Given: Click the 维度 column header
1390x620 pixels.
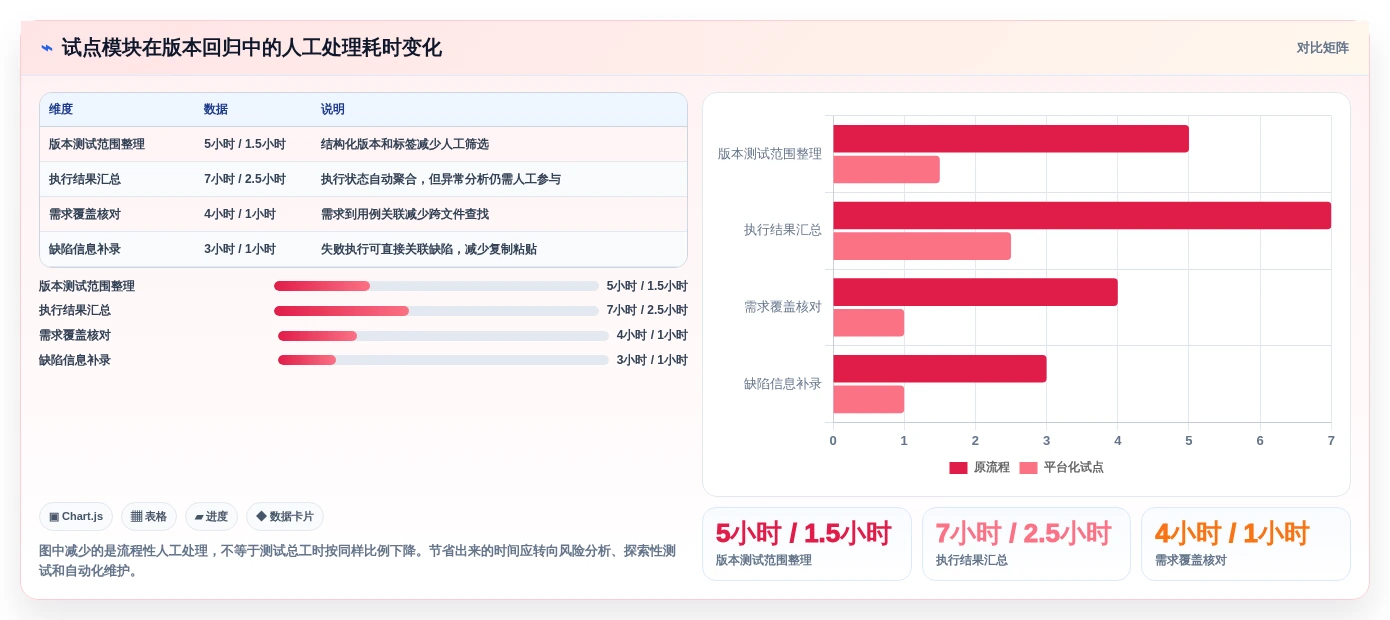Looking at the screenshot, I should pyautogui.click(x=61, y=109).
